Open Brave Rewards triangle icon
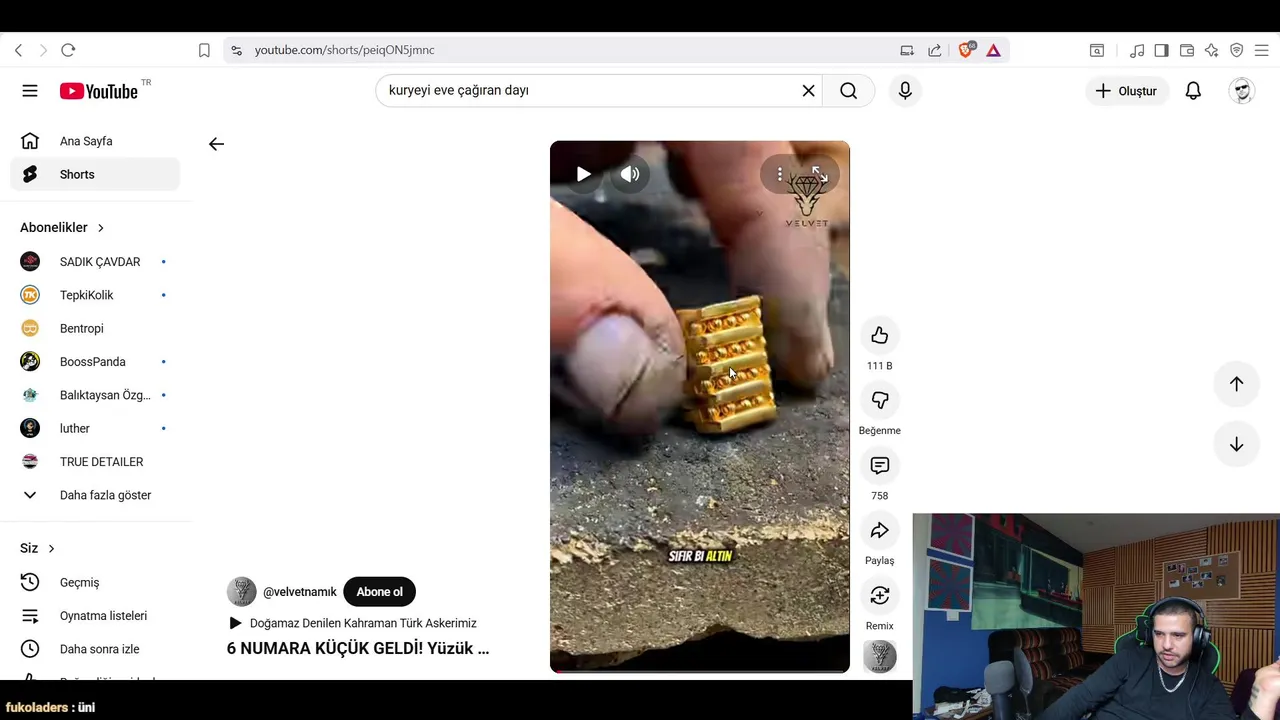Image resolution: width=1280 pixels, height=720 pixels. [993, 50]
